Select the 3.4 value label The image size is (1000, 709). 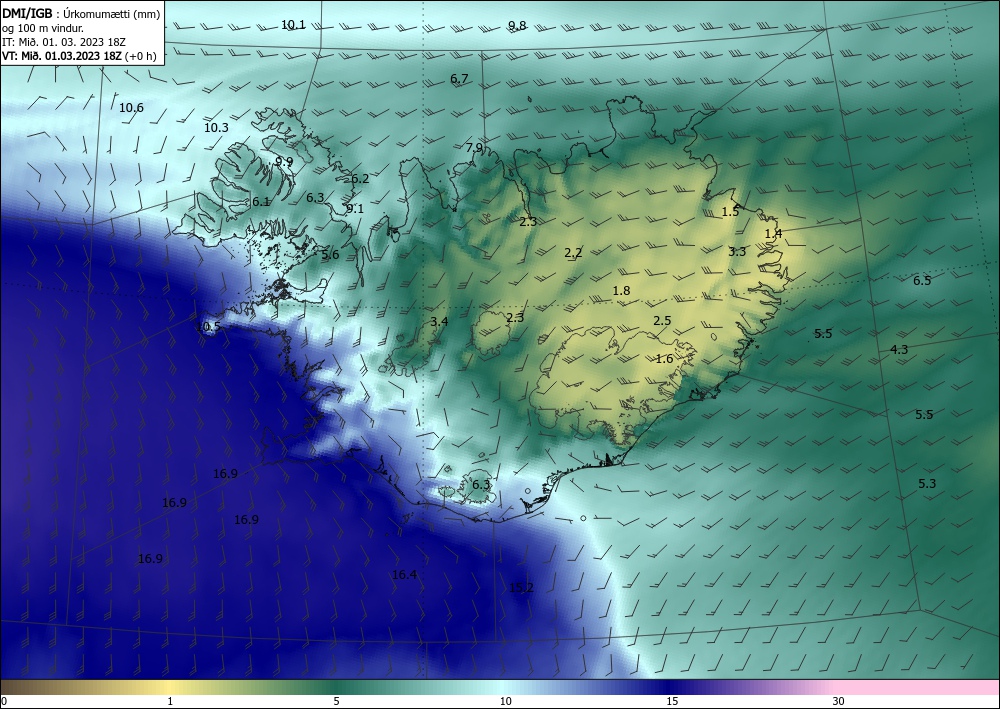[x=439, y=321]
